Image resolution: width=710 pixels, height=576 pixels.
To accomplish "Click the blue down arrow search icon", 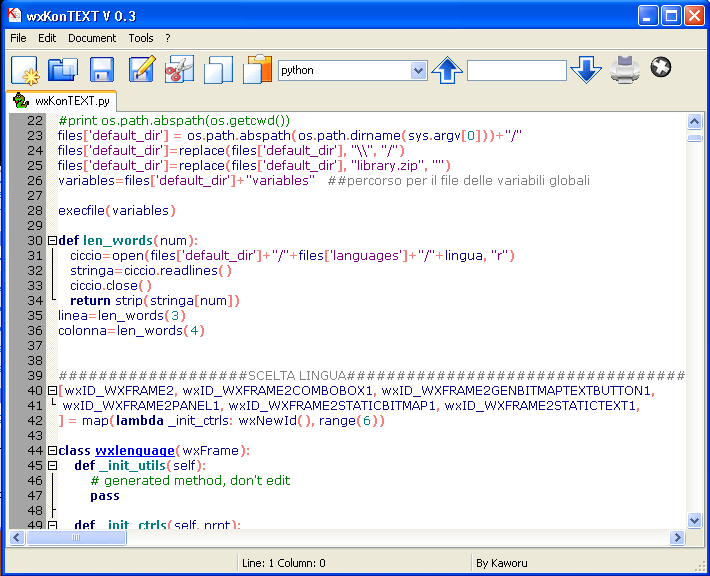I will pyautogui.click(x=587, y=70).
